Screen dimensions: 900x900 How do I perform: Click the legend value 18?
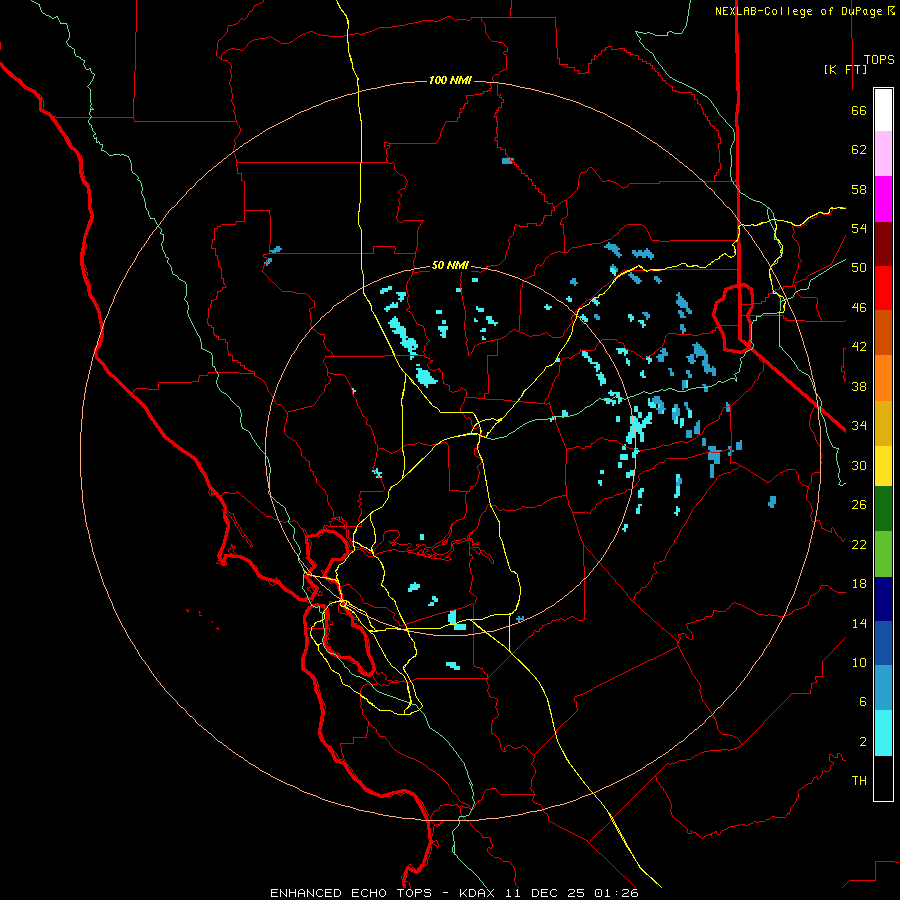pos(859,584)
